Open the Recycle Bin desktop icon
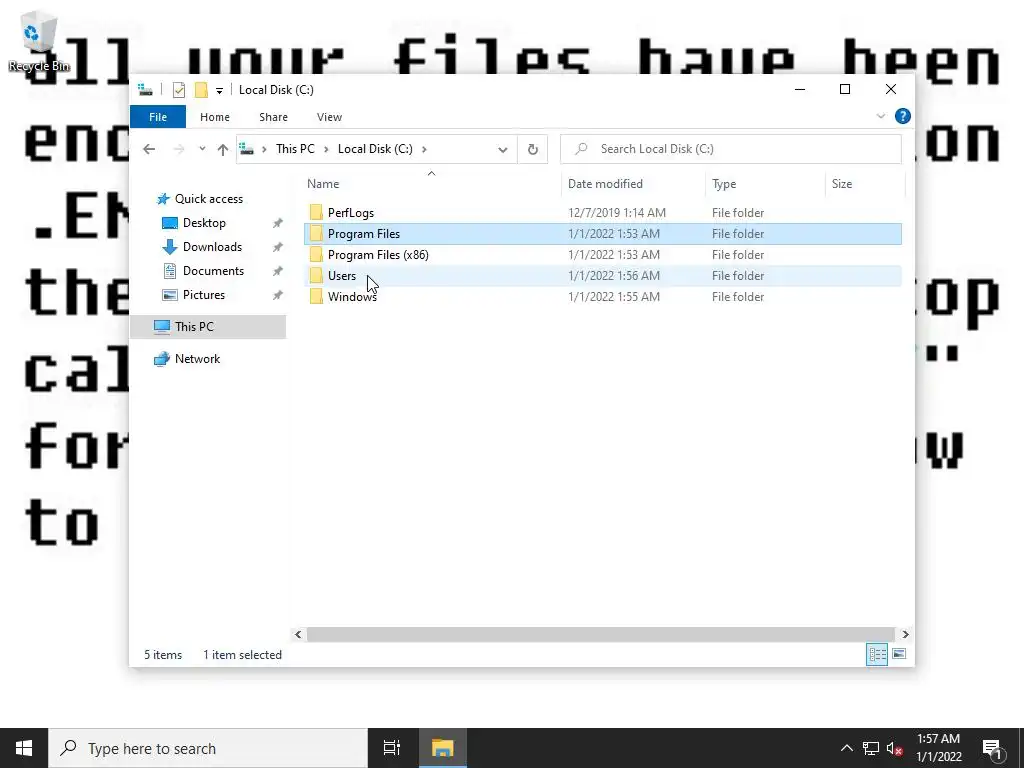This screenshot has width=1024, height=768. [x=38, y=40]
